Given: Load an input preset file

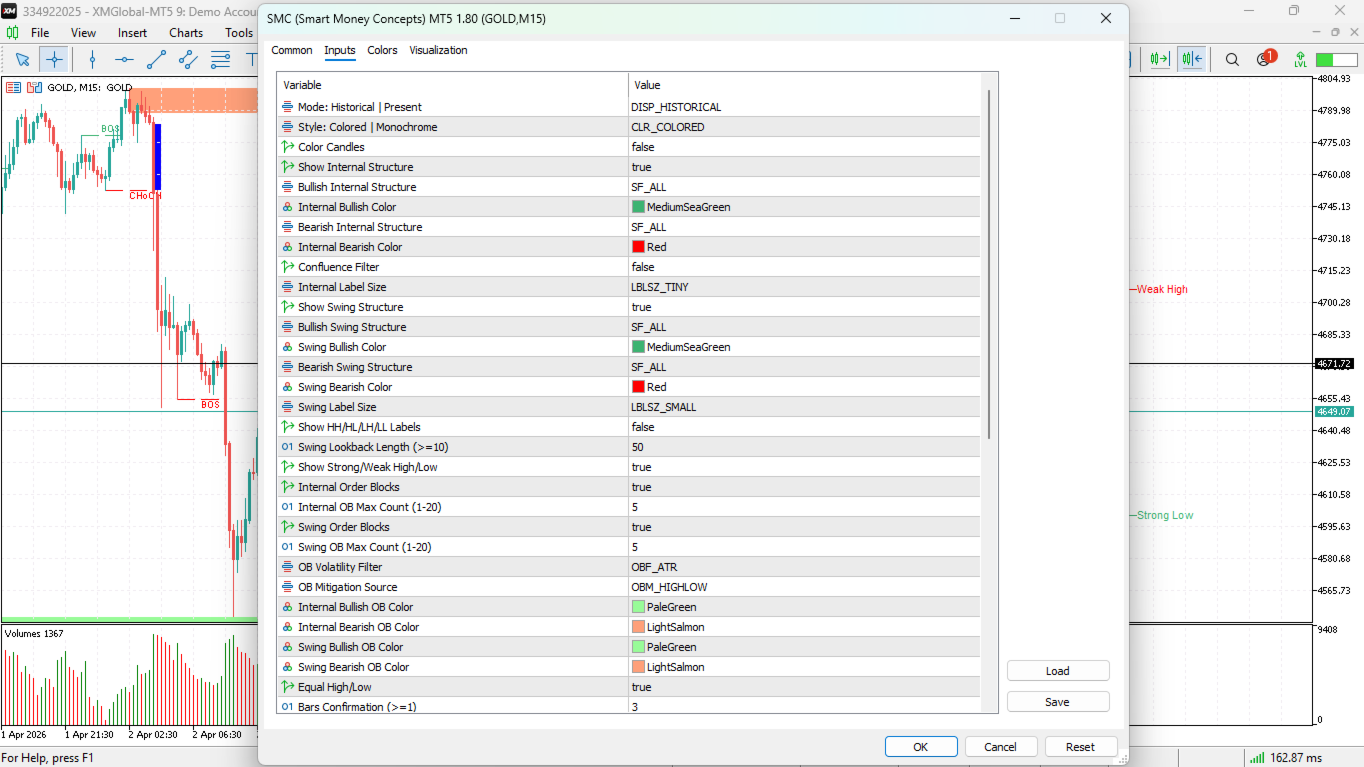Looking at the screenshot, I should [x=1058, y=671].
